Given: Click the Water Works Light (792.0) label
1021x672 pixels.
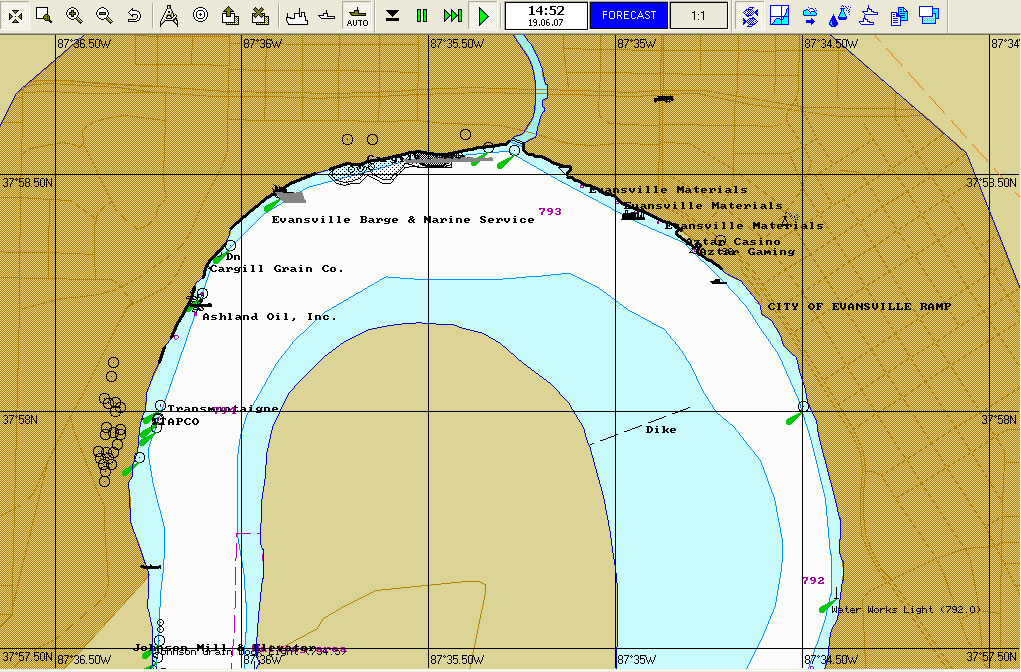Looking at the screenshot, I should pyautogui.click(x=906, y=609).
